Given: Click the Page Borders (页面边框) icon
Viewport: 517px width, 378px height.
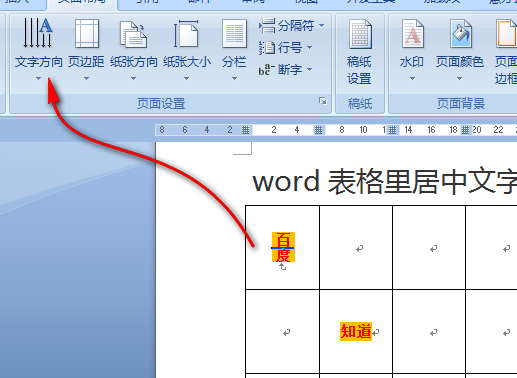Looking at the screenshot, I should tap(506, 33).
